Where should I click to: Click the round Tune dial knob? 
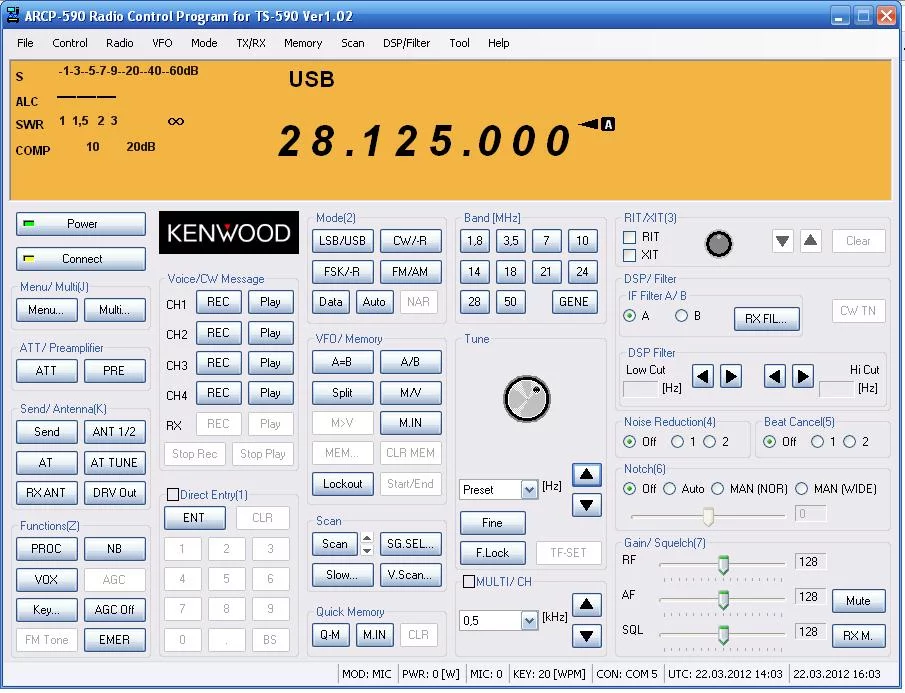click(x=527, y=399)
